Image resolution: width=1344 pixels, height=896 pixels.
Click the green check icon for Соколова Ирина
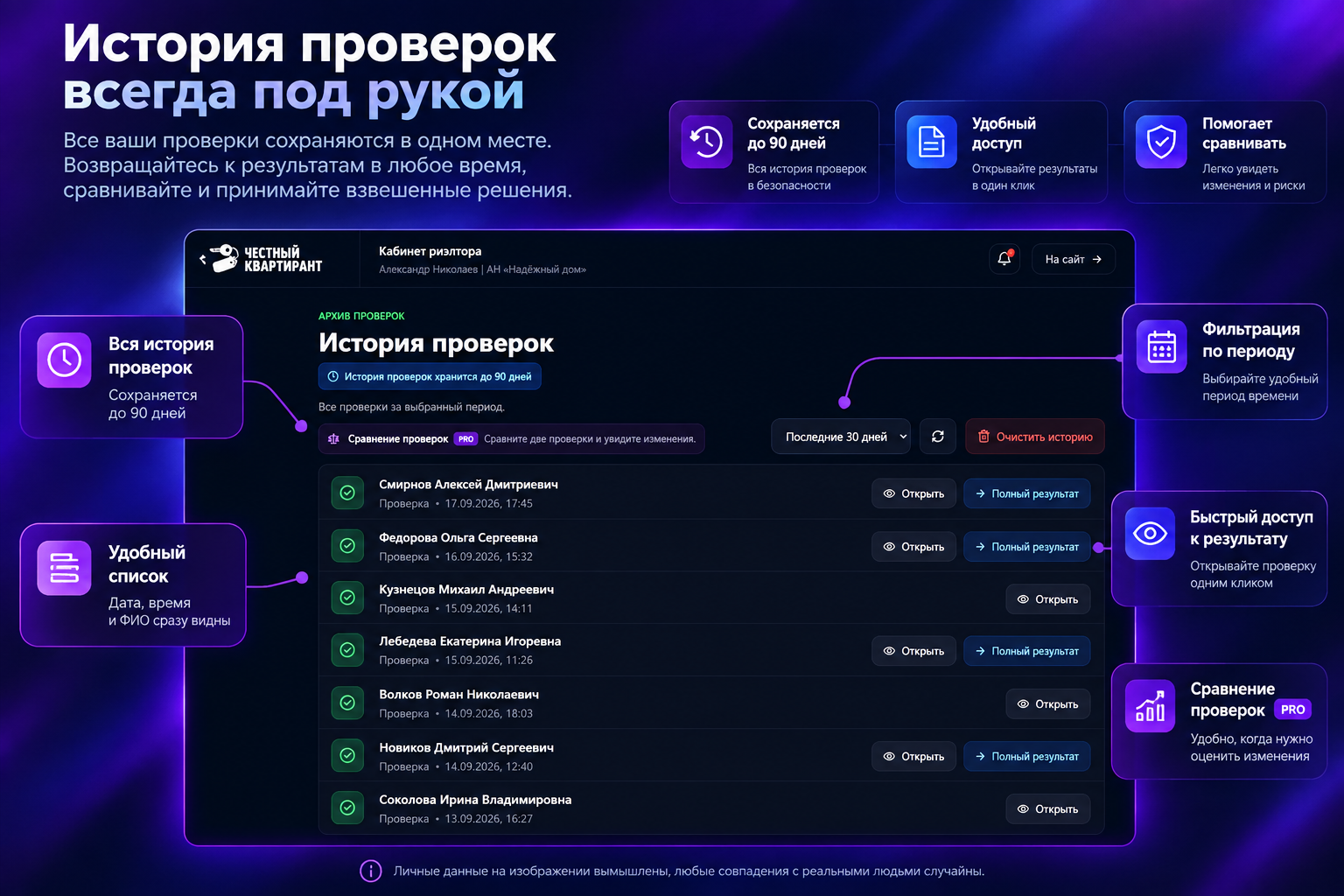pyautogui.click(x=347, y=808)
